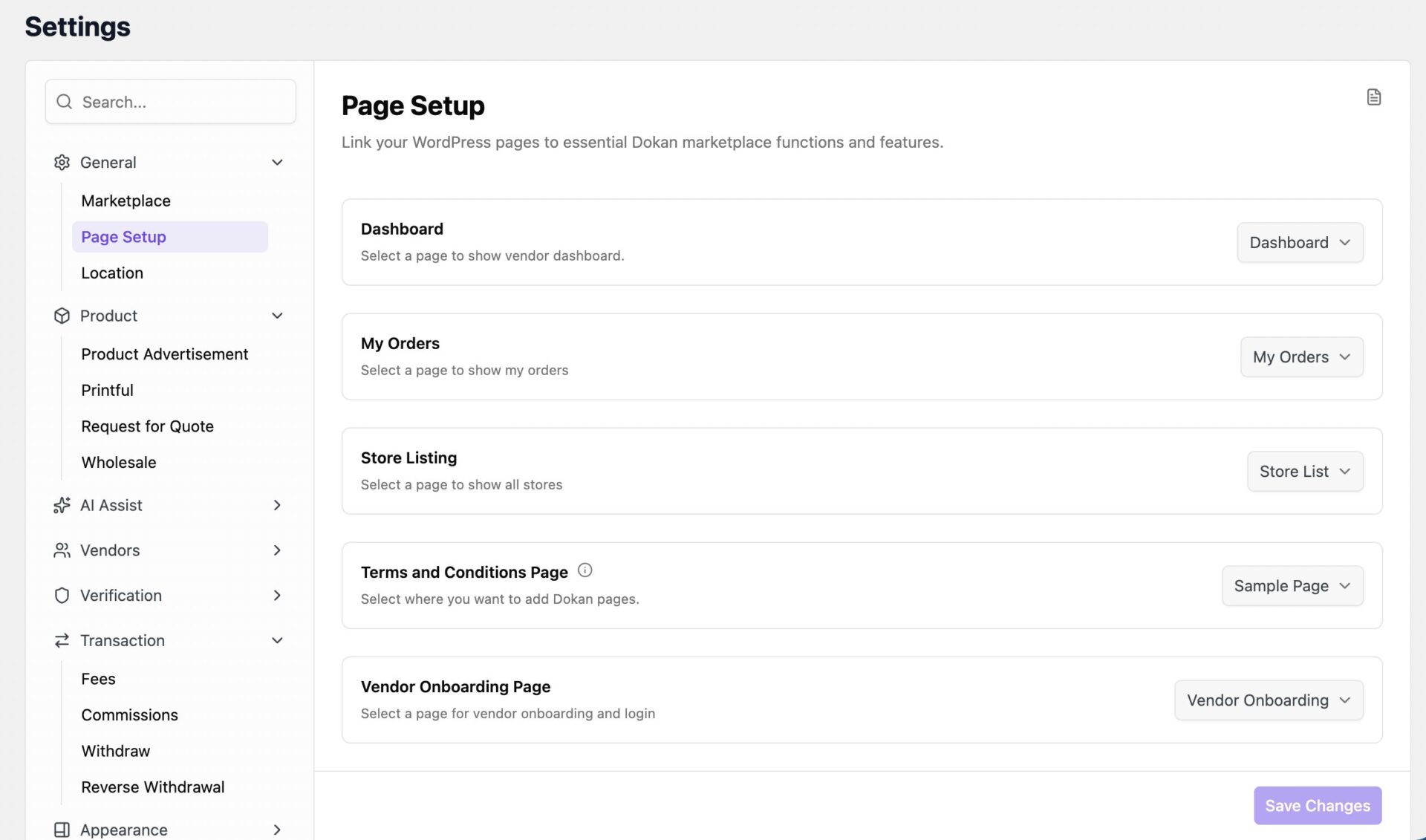Click the Verification shield icon

(62, 596)
